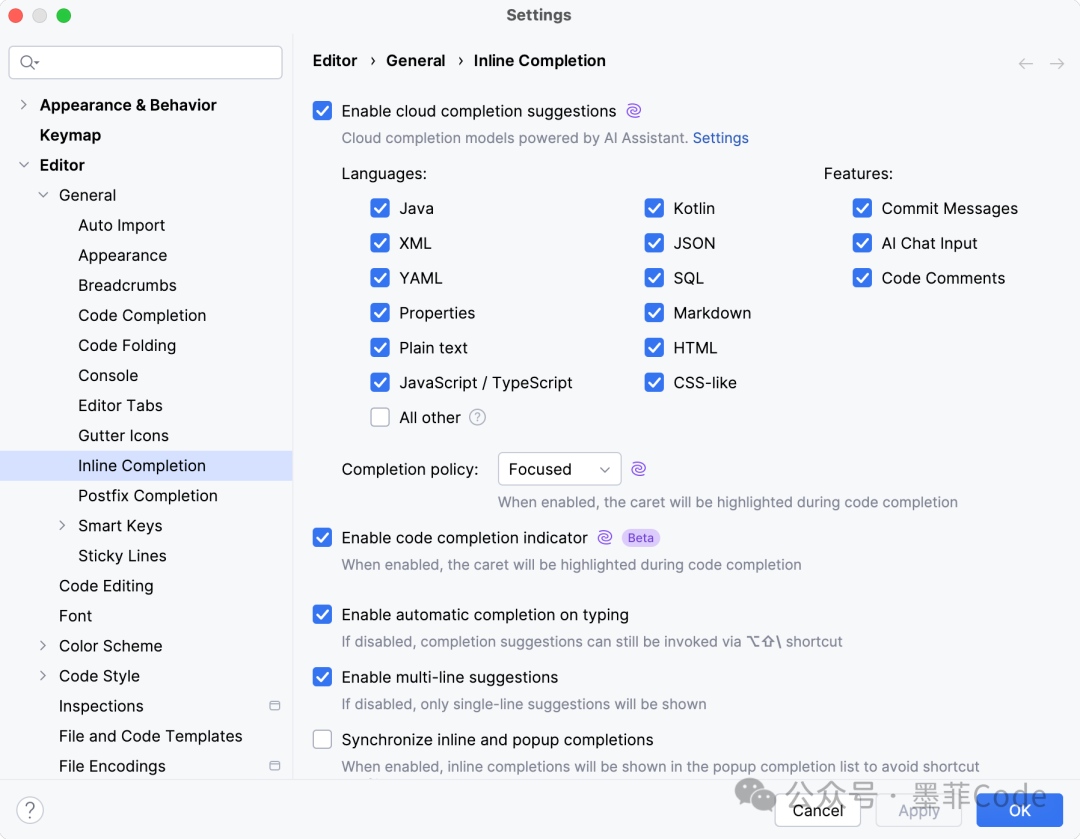Open the Completion policy dropdown
1080x839 pixels.
tap(559, 469)
